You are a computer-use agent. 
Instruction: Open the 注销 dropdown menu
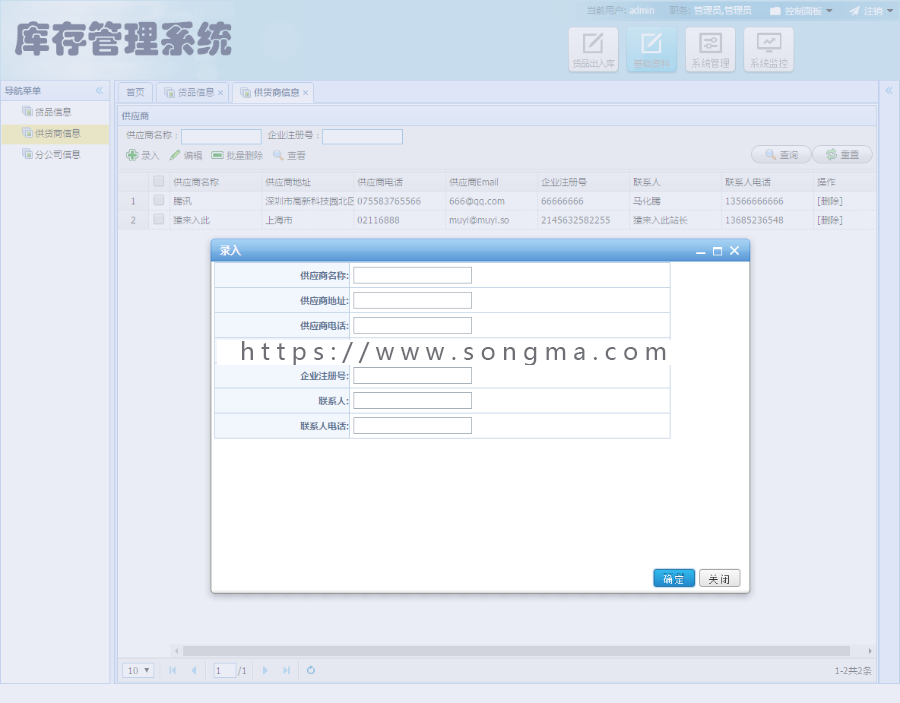(x=872, y=11)
